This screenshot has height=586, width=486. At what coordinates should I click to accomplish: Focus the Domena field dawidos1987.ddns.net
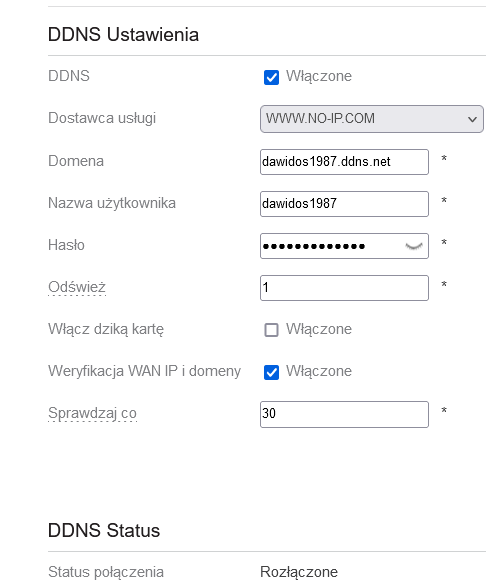(344, 162)
